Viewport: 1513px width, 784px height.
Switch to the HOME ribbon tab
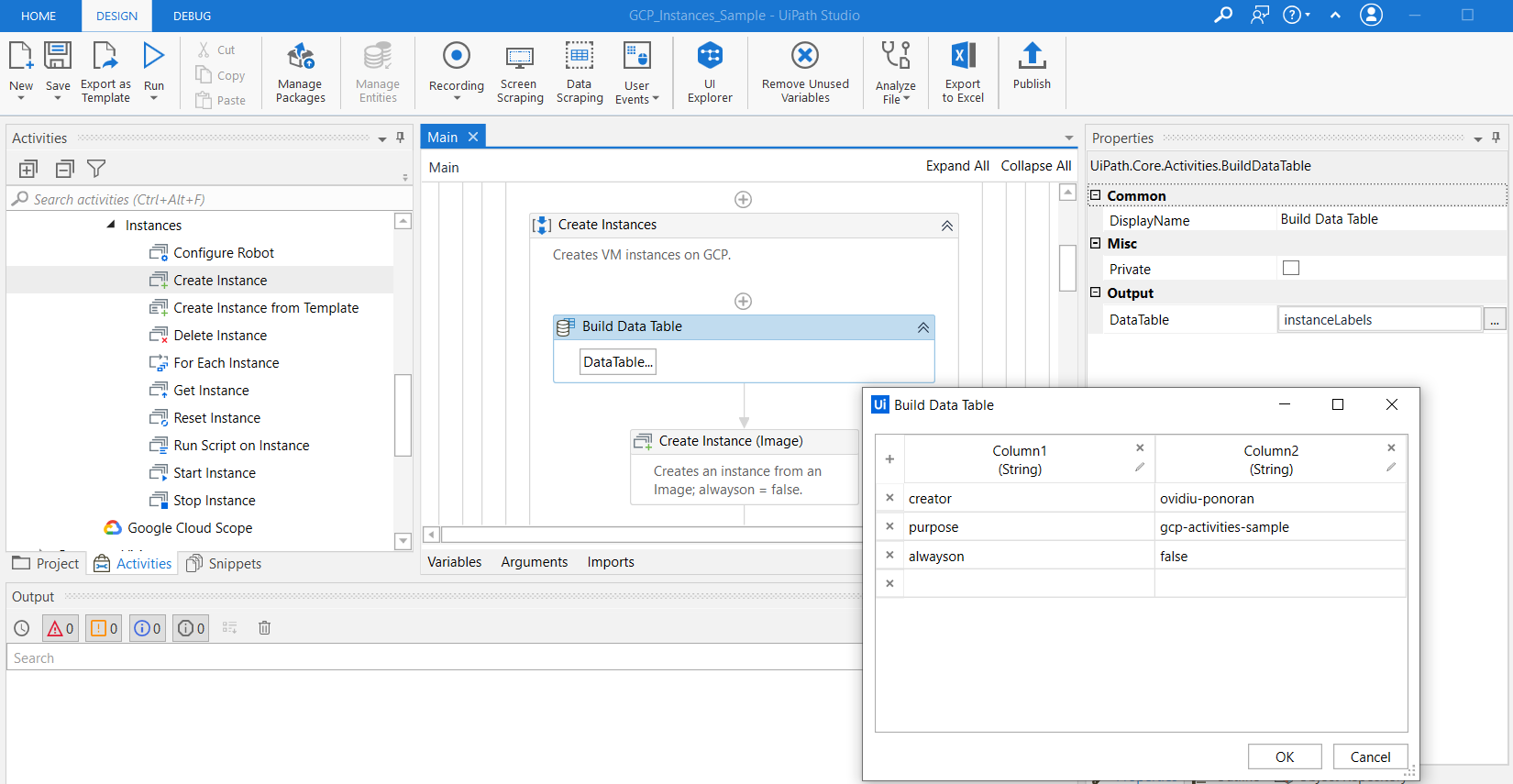click(39, 16)
